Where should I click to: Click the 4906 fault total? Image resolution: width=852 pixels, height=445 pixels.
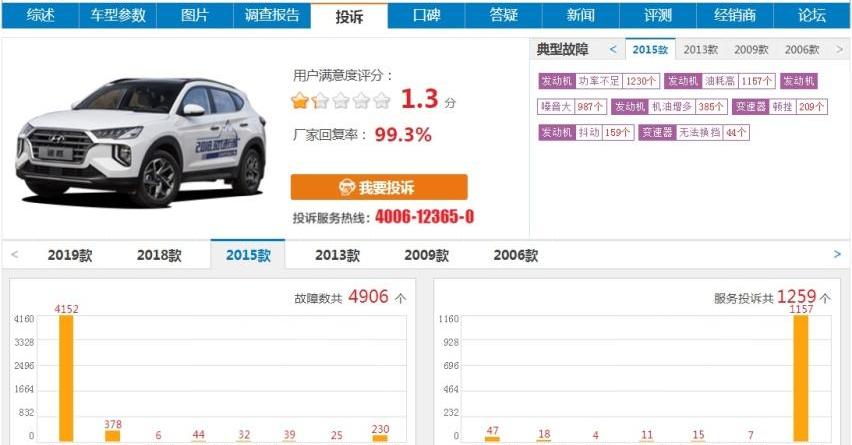pos(368,297)
